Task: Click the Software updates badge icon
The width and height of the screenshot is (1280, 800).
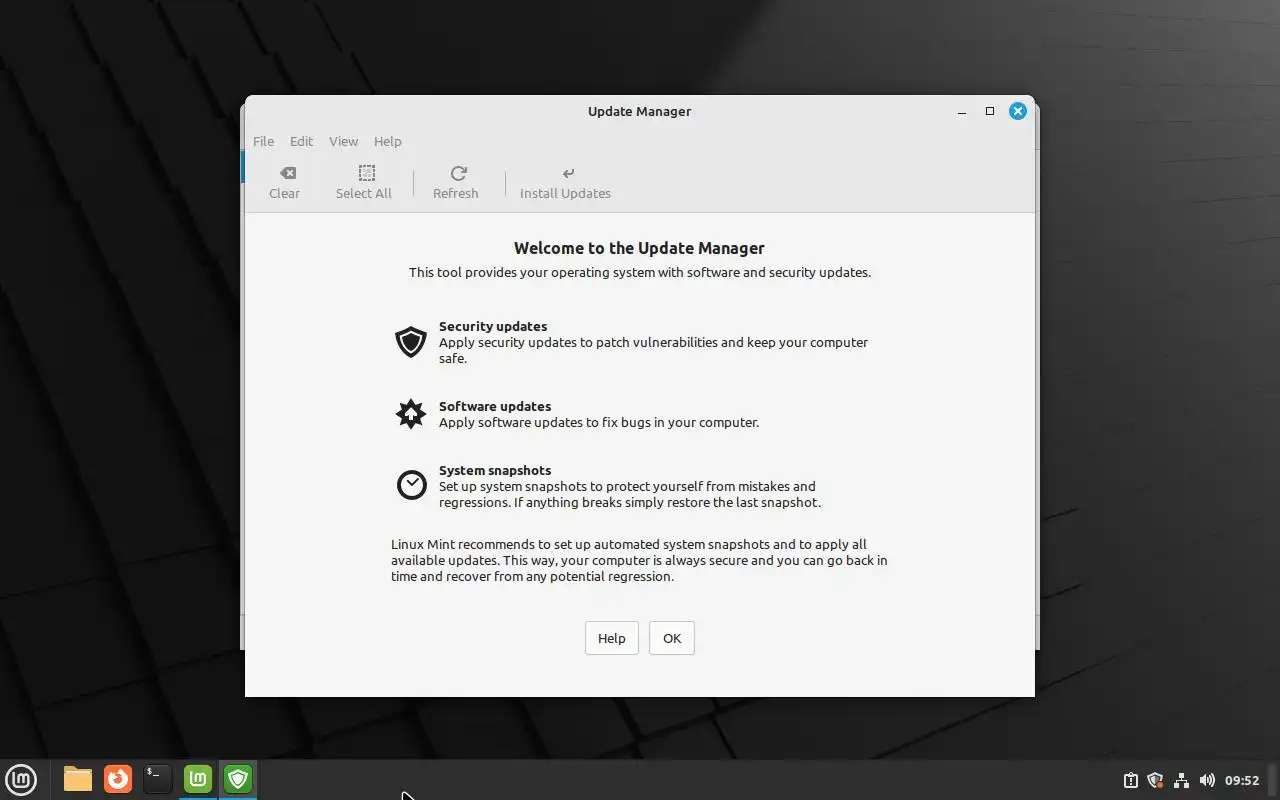Action: pos(411,414)
